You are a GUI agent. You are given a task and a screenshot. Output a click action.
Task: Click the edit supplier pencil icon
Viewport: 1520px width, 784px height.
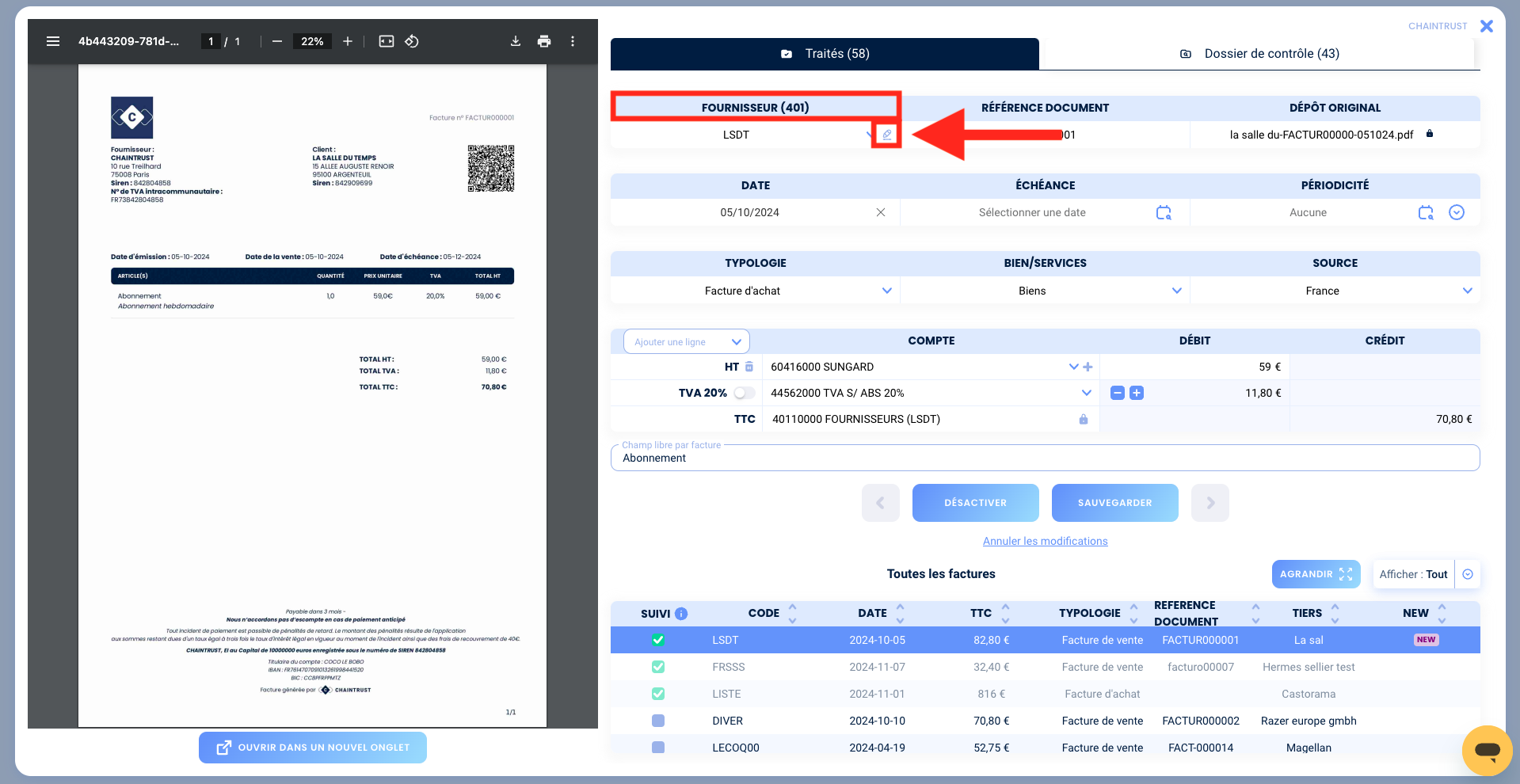point(887,135)
